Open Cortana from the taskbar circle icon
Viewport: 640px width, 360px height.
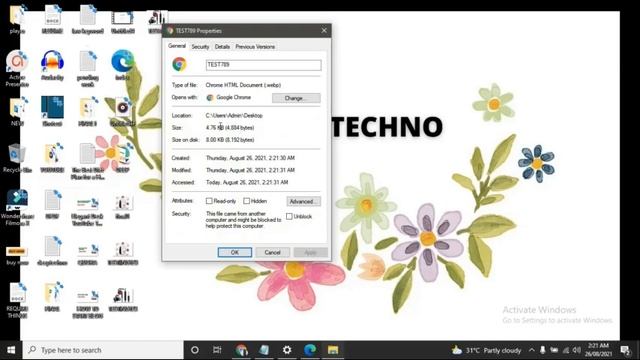click(195, 350)
